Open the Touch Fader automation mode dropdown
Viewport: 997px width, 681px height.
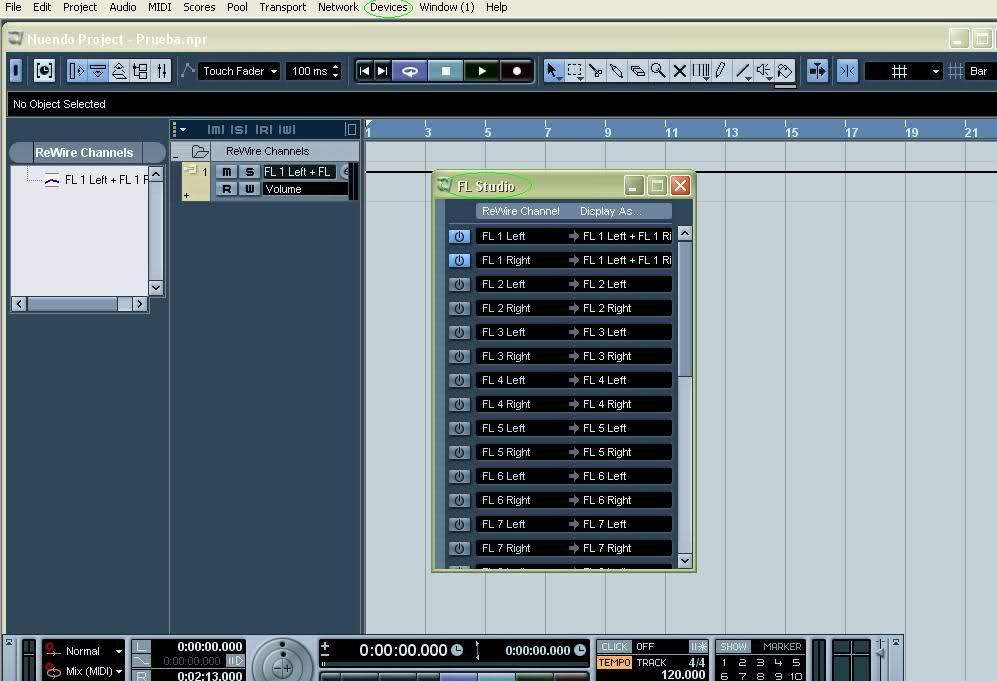240,71
